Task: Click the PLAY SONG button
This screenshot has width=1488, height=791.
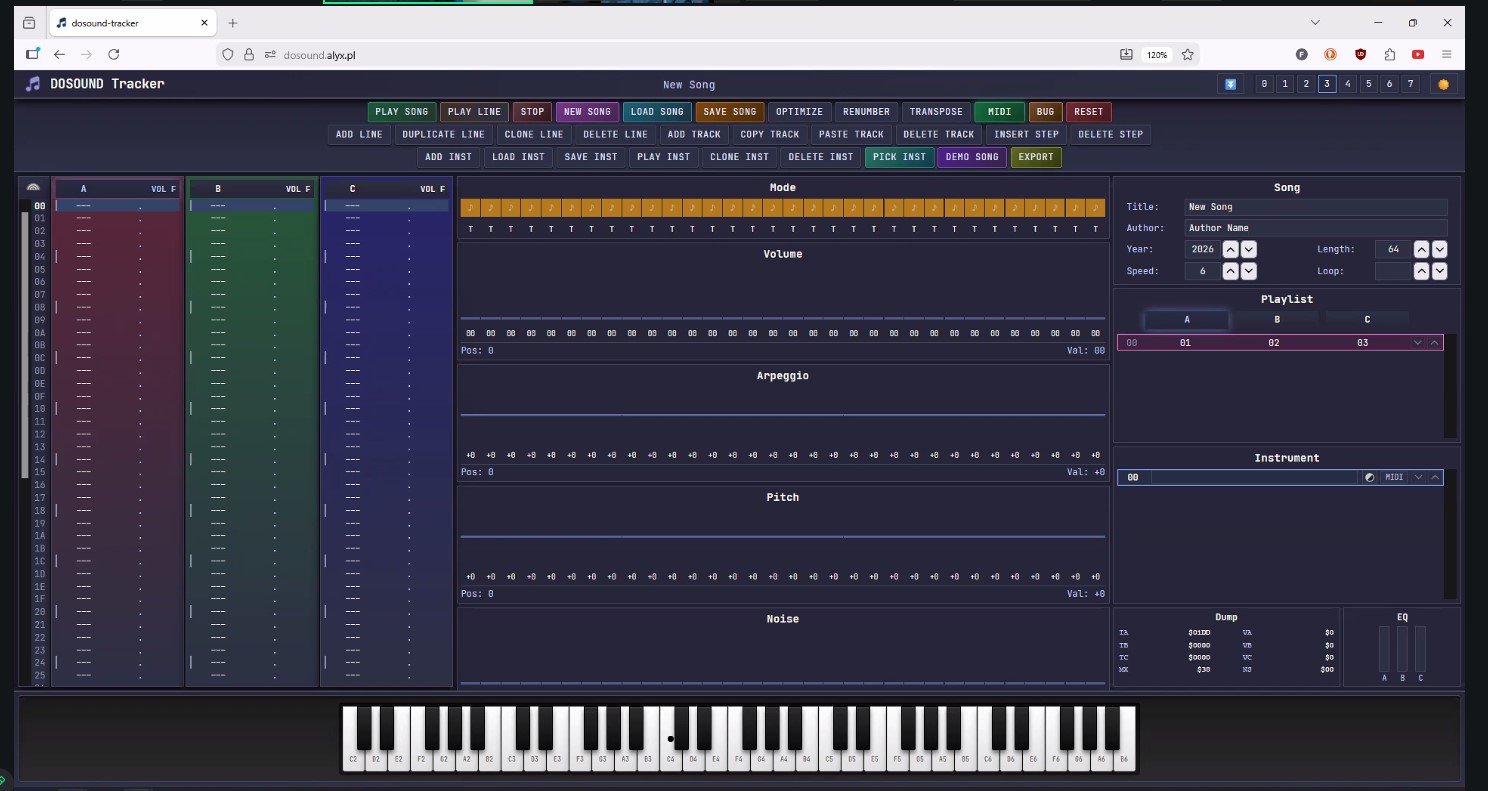Action: point(401,111)
